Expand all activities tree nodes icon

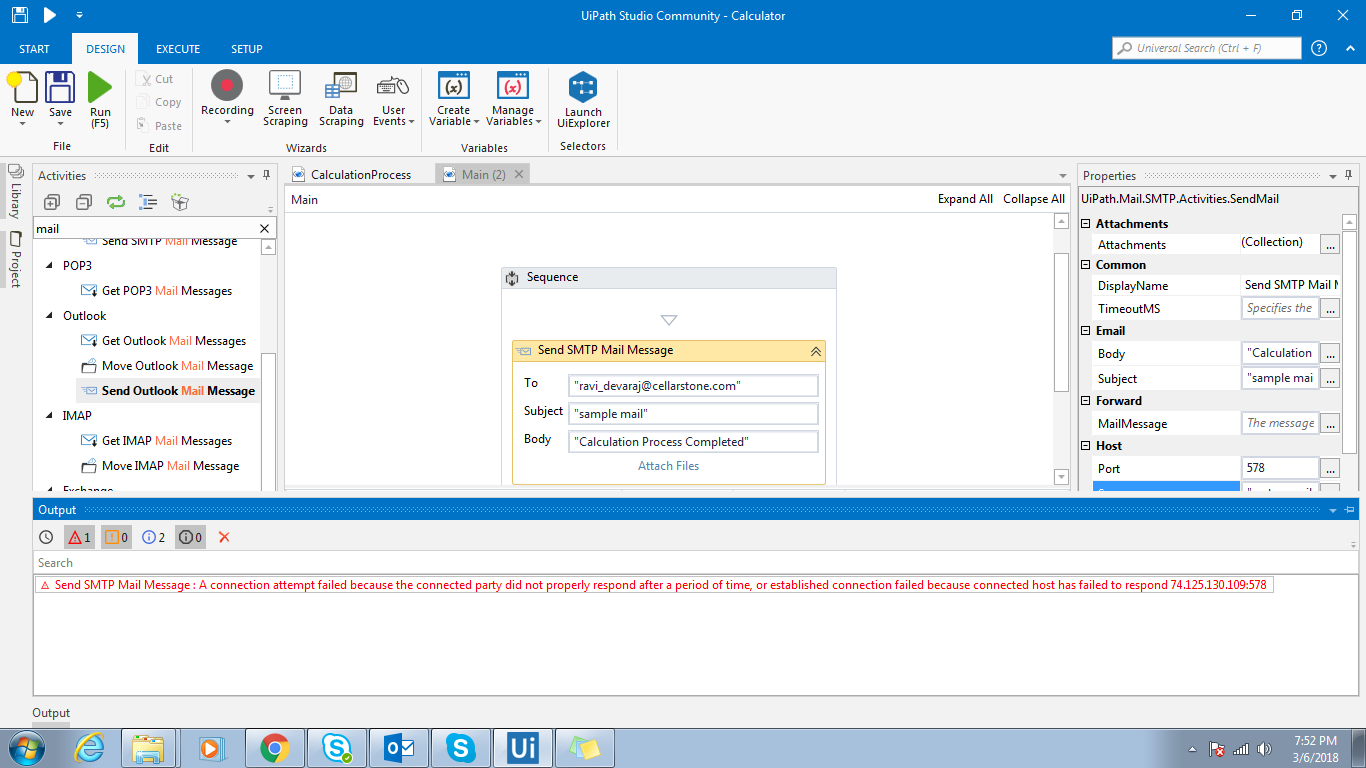52,202
